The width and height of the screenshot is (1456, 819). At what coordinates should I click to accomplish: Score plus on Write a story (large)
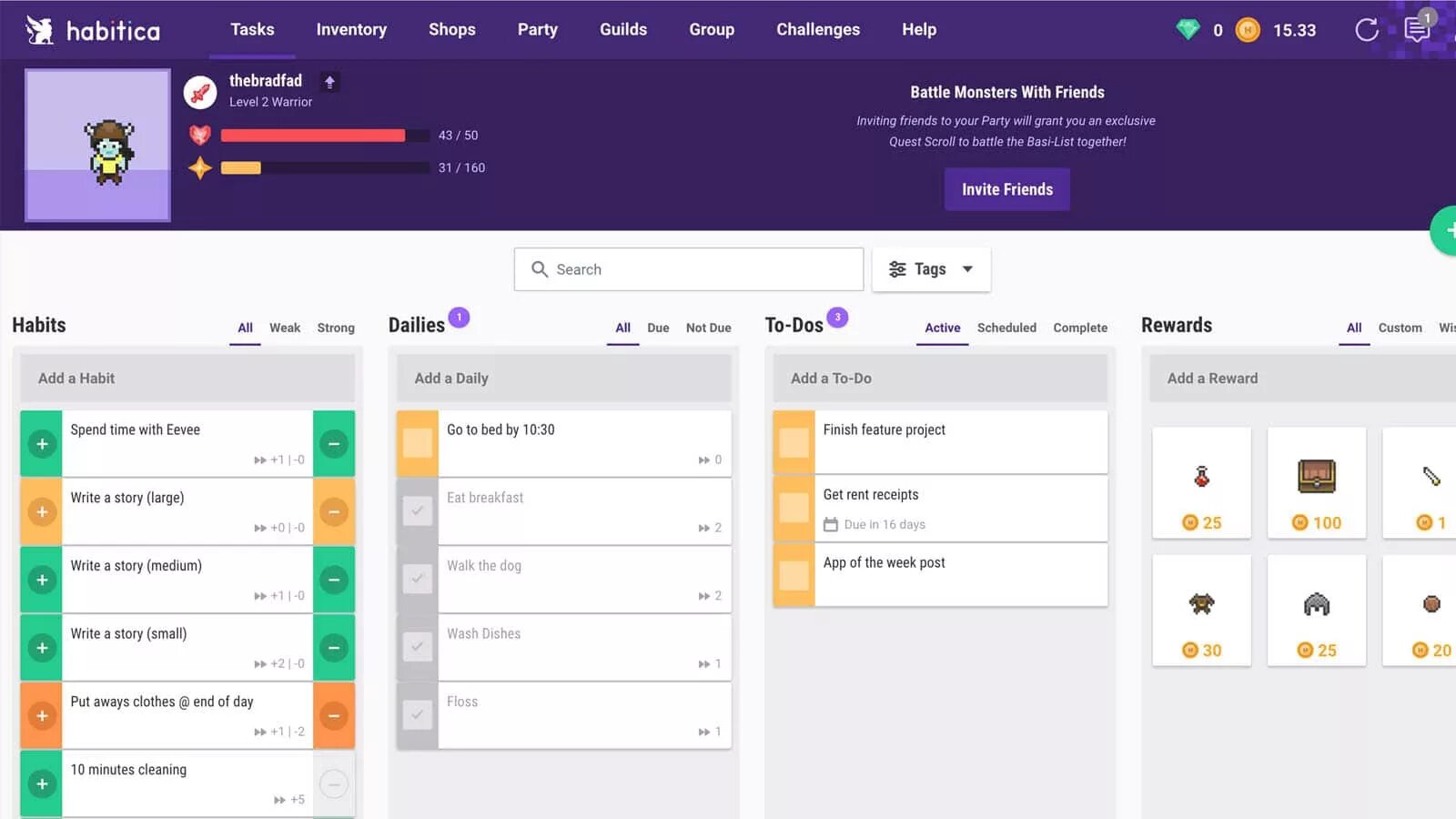[42, 511]
